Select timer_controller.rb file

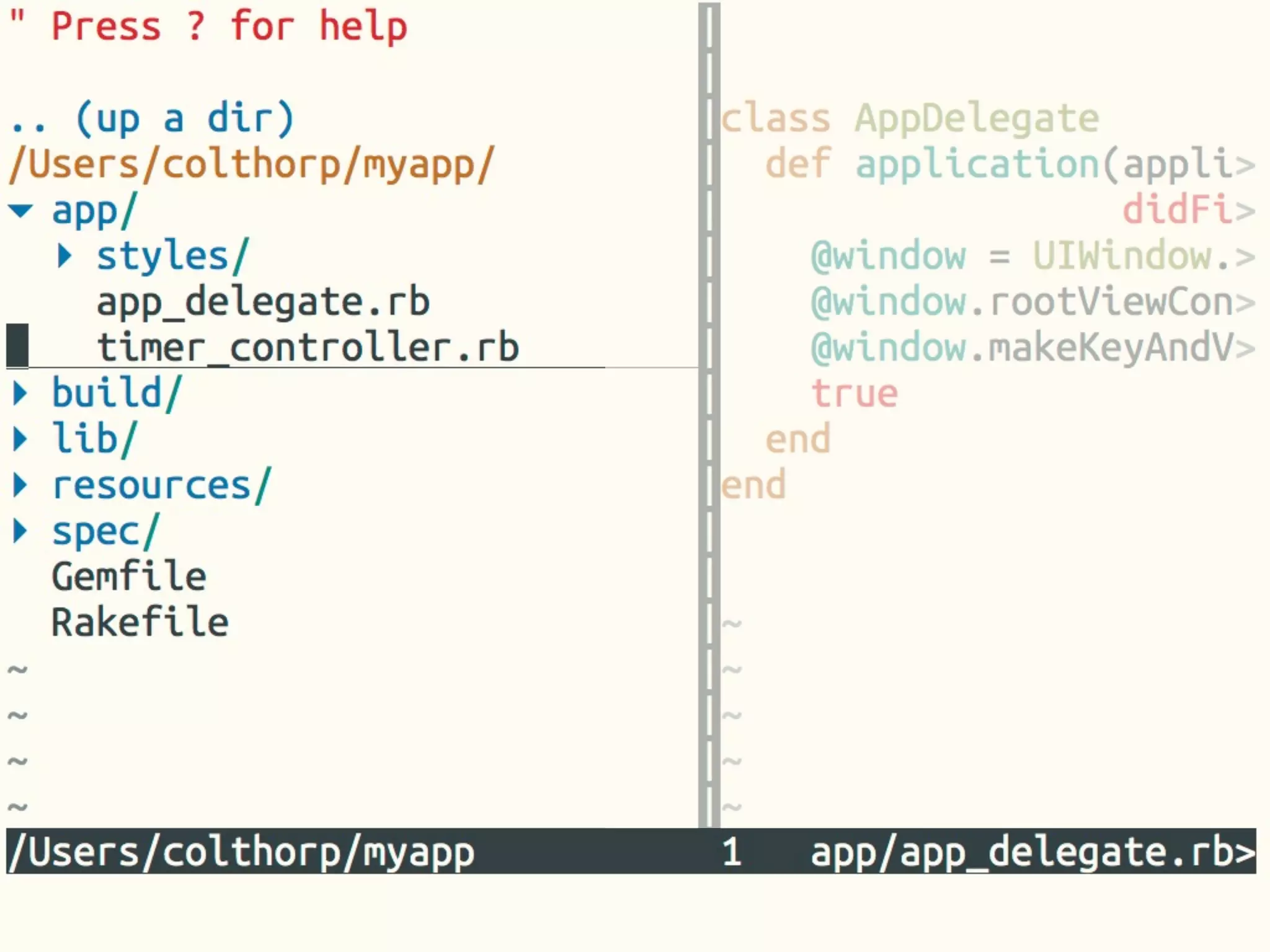[308, 347]
